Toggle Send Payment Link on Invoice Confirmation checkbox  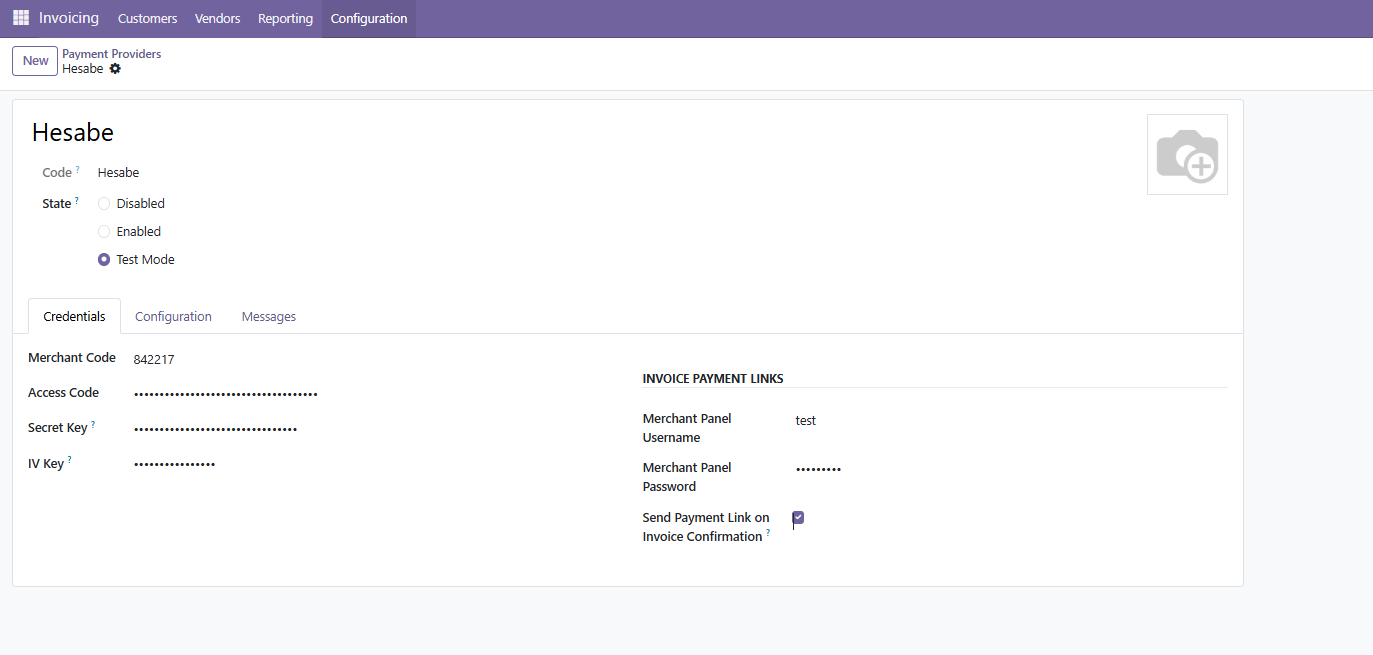point(798,518)
